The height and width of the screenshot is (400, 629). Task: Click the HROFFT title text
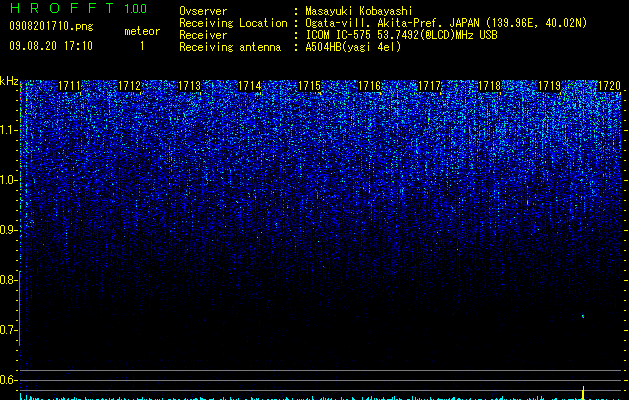pos(62,8)
